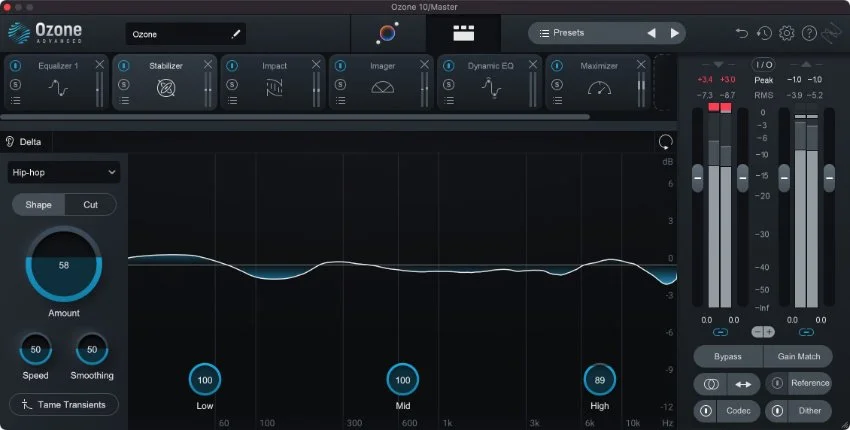850x430 pixels.
Task: Click the stereo sum overlapping circles icon
Action: point(711,384)
